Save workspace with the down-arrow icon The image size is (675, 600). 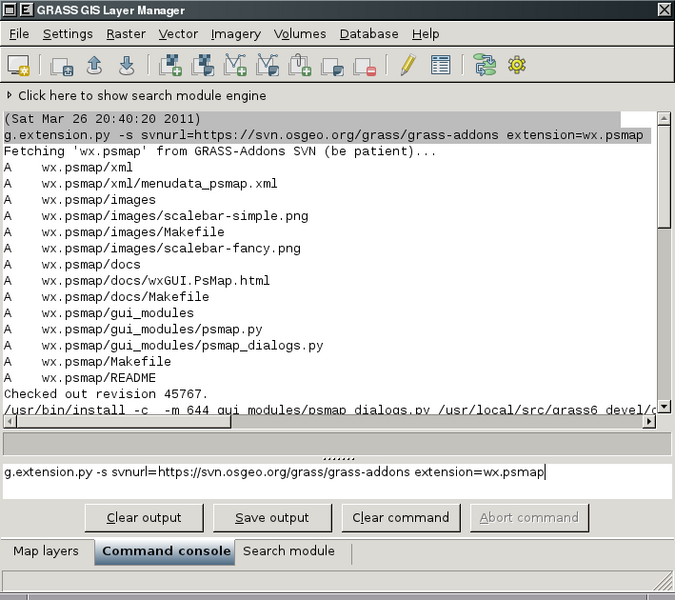point(127,65)
